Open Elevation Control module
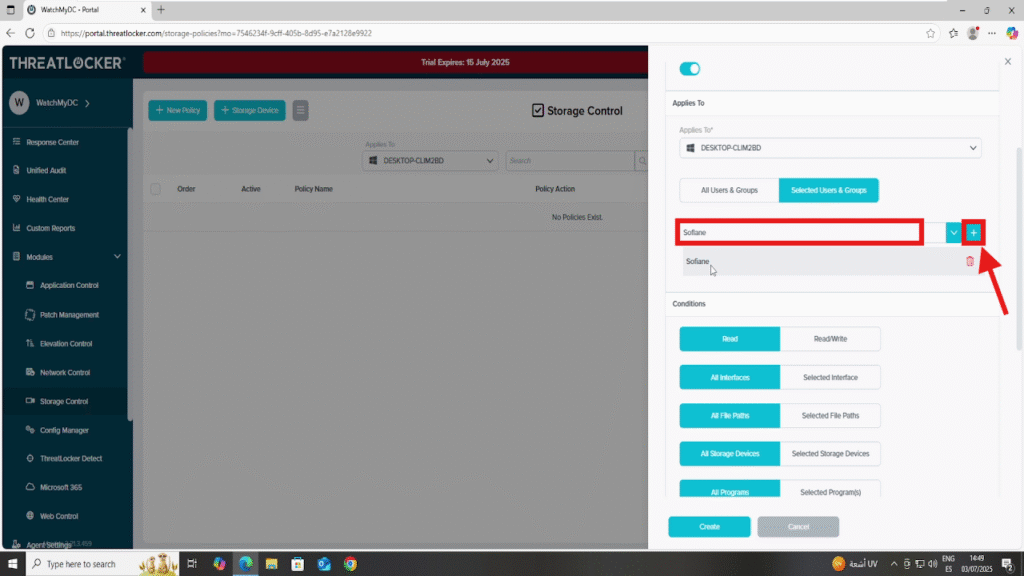Image resolution: width=1024 pixels, height=576 pixels. point(65,344)
